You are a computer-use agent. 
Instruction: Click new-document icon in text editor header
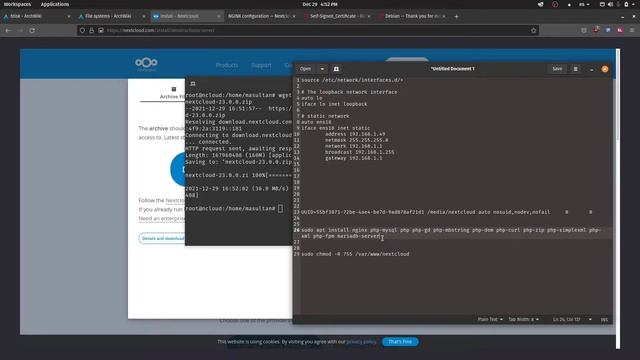pos(336,69)
